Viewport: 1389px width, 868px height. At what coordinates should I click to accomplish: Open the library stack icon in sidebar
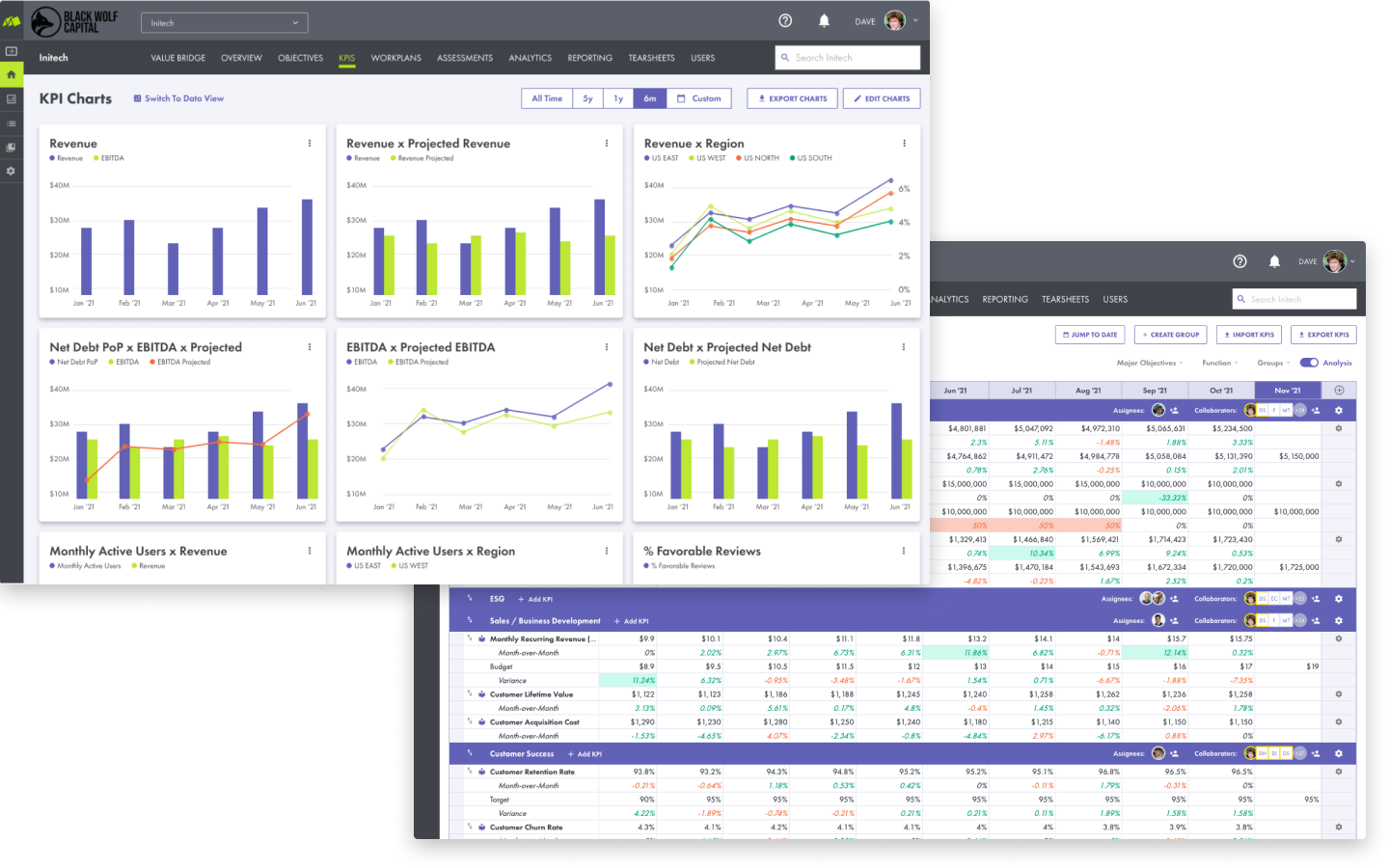11,147
